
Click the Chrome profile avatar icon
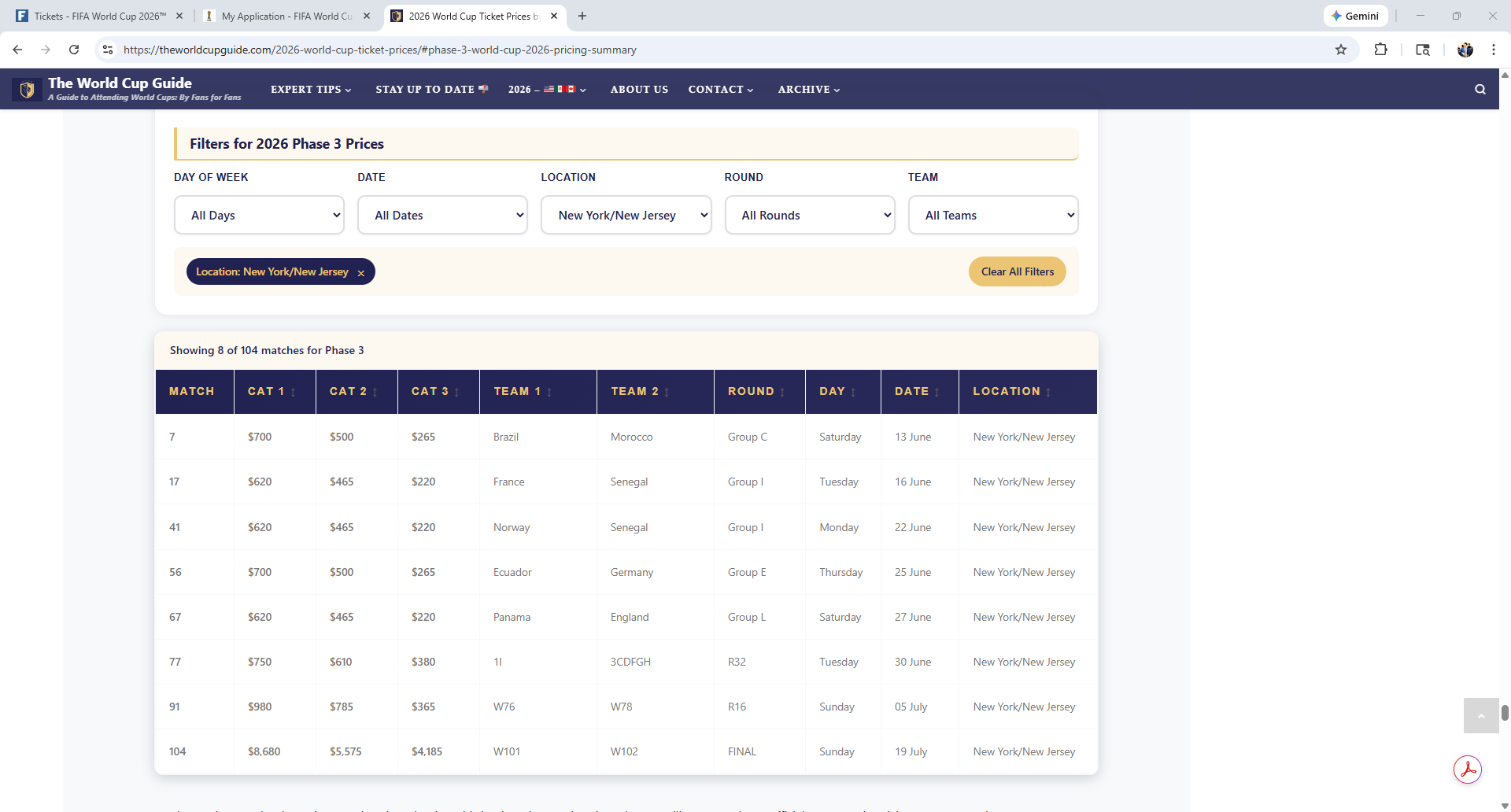(x=1465, y=50)
